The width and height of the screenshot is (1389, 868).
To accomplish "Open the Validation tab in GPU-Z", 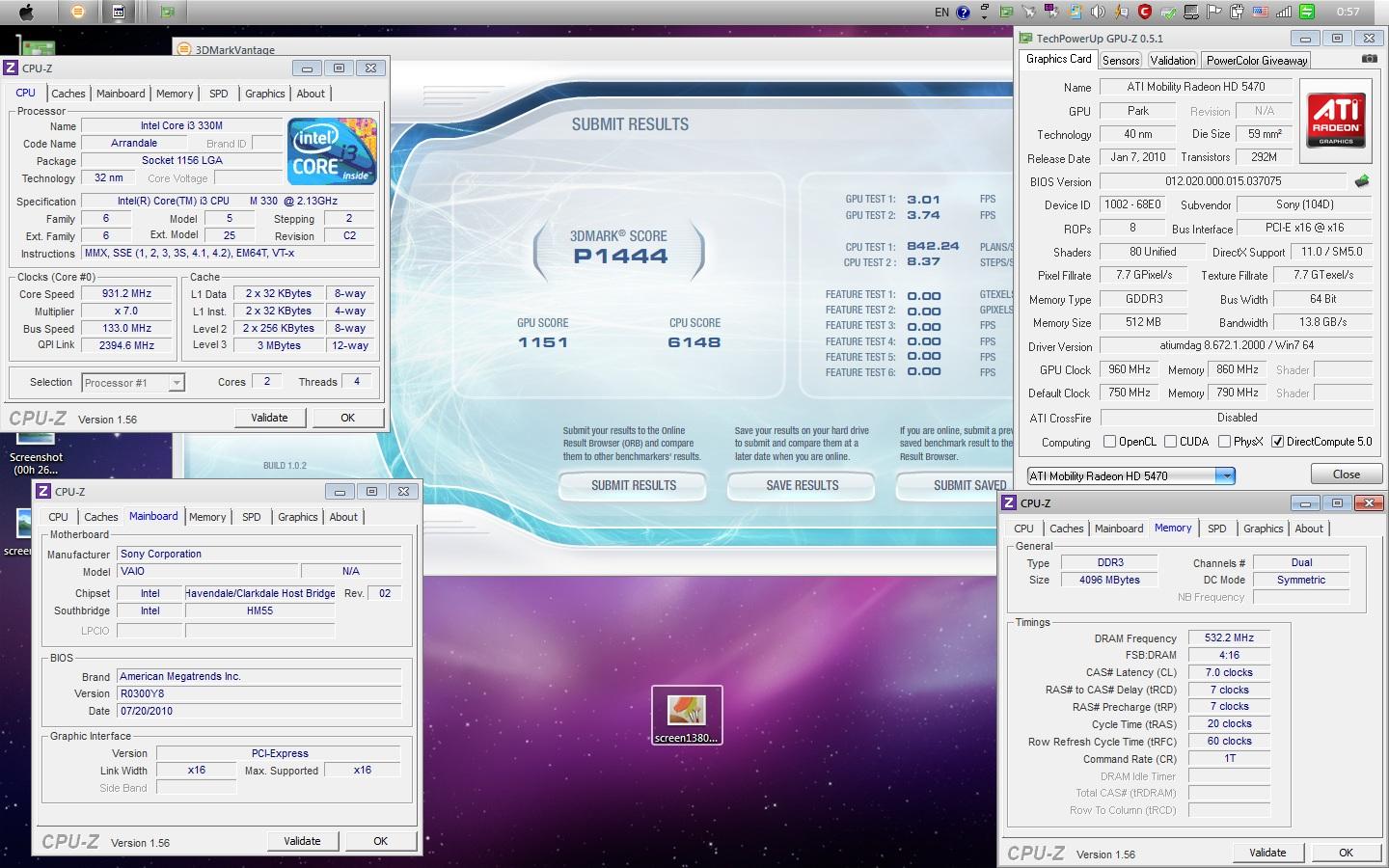I will point(1172,60).
